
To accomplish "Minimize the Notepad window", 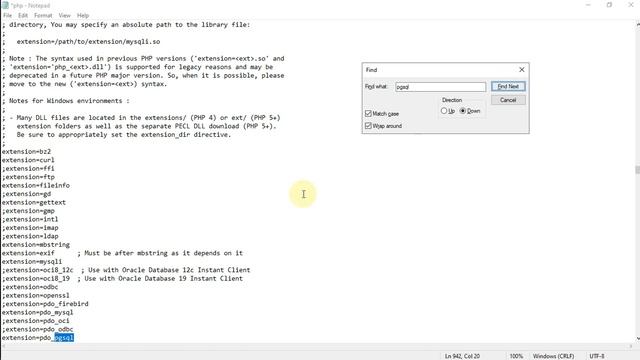I will (x=588, y=5).
